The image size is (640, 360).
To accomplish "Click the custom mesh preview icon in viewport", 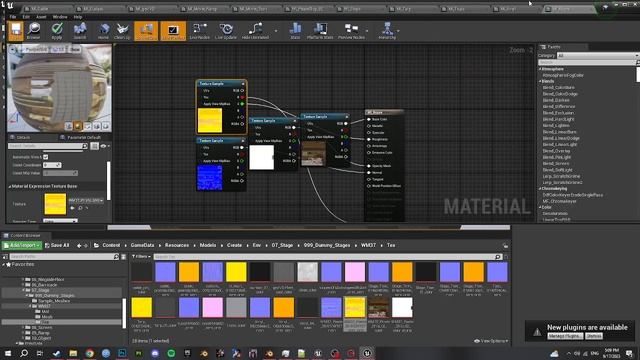I will (106, 126).
